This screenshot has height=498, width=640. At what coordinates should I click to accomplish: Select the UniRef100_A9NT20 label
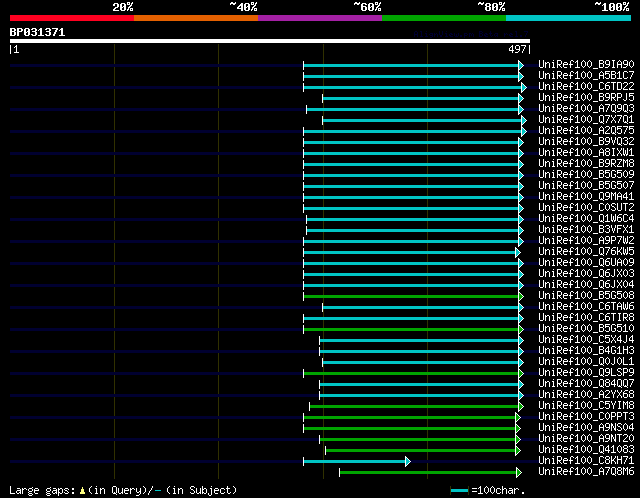(x=586, y=439)
